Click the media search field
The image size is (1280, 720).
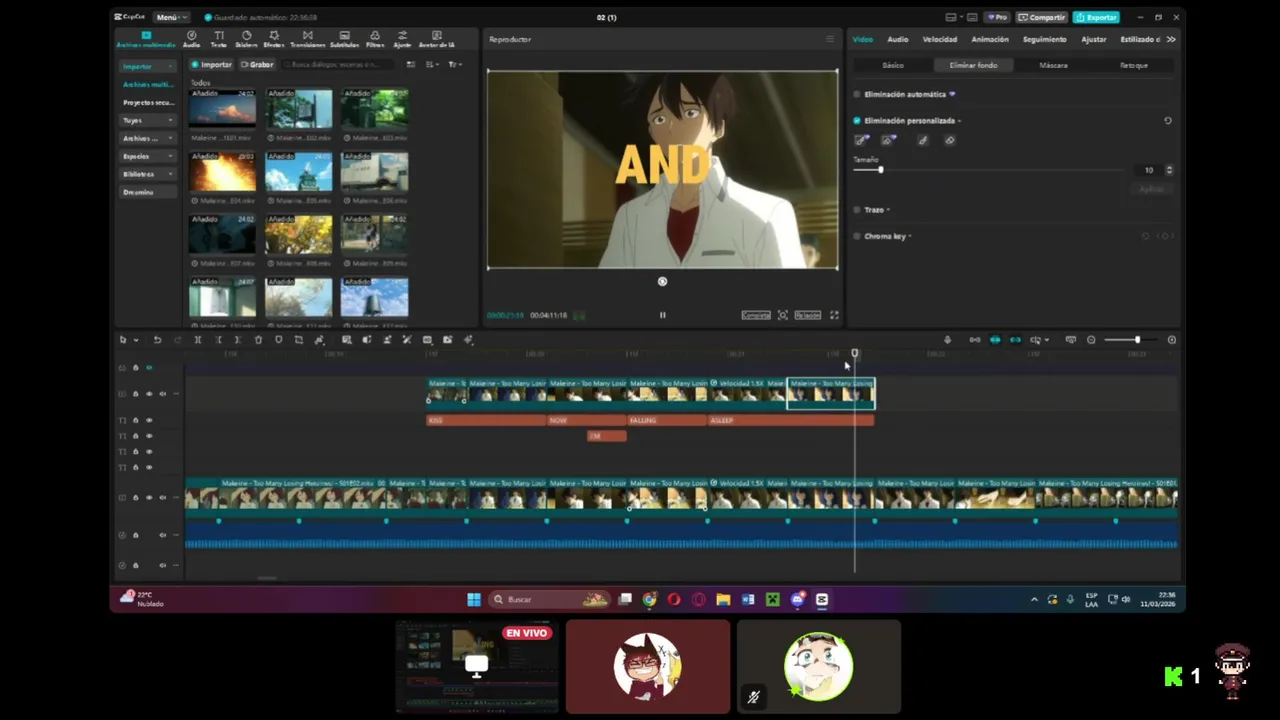click(340, 64)
